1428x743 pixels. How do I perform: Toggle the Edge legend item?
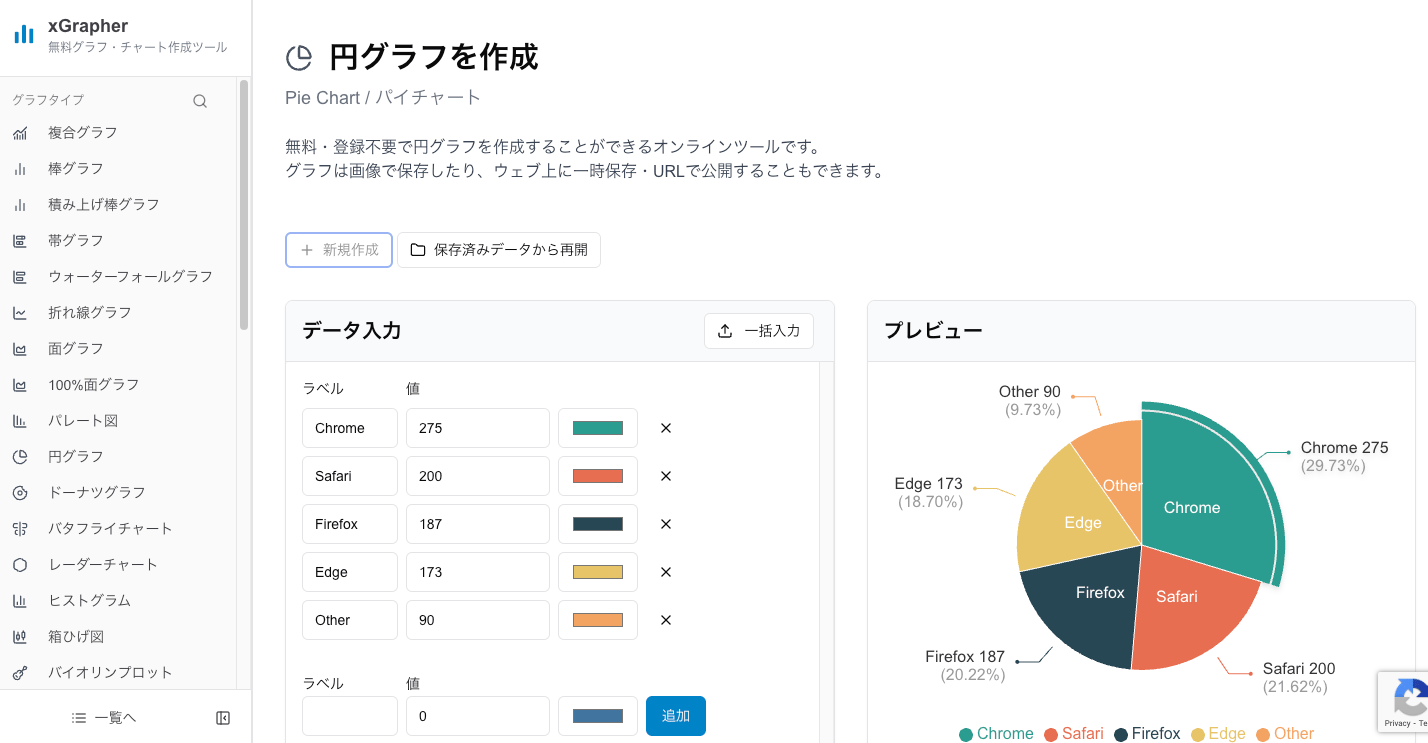(x=1219, y=733)
